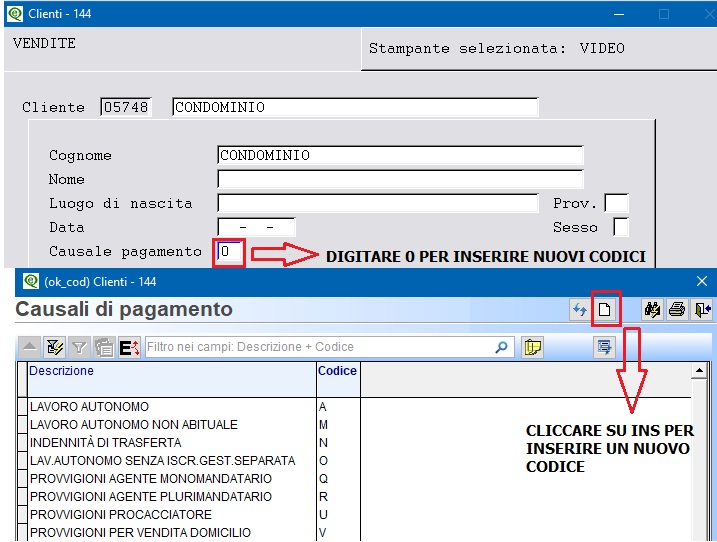Click the new document INS icon
Screen dimensions: 717x542
click(605, 310)
